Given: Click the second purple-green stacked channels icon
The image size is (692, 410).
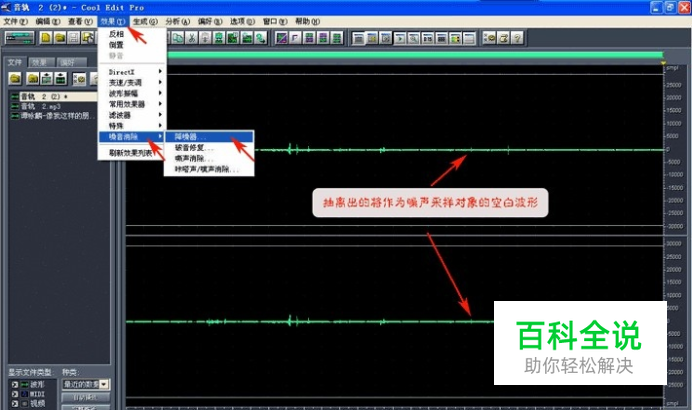Looking at the screenshot, I should pos(323,38).
